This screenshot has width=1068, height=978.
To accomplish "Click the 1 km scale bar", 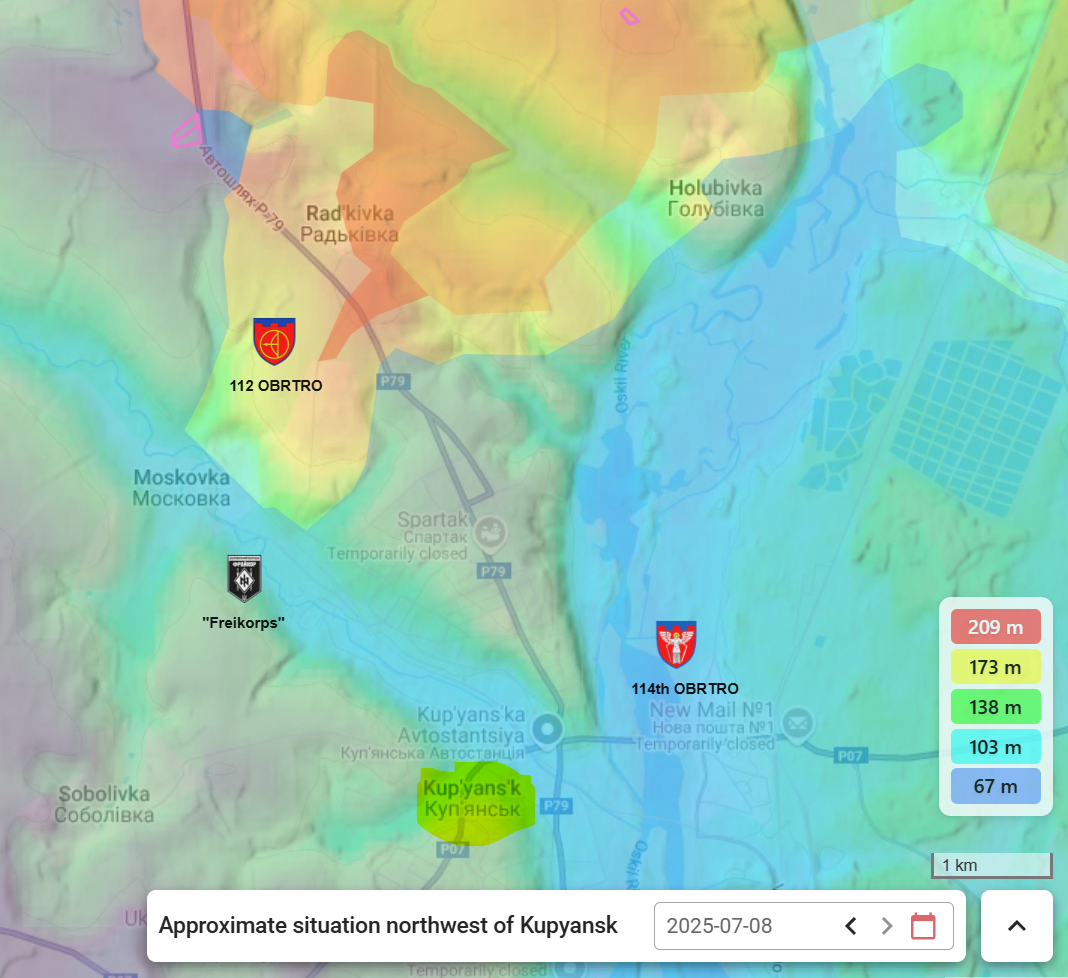I will click(x=992, y=865).
